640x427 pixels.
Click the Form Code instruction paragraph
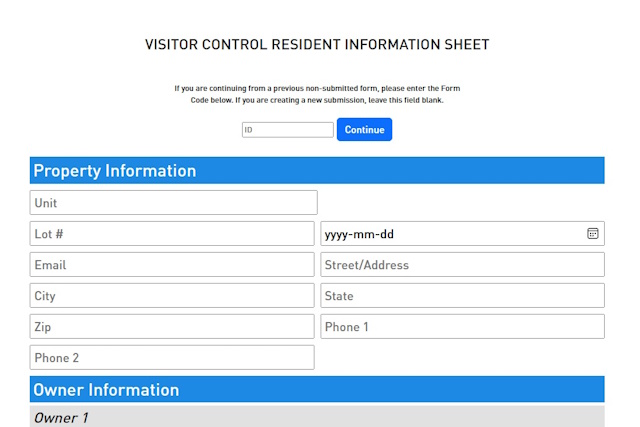click(317, 94)
